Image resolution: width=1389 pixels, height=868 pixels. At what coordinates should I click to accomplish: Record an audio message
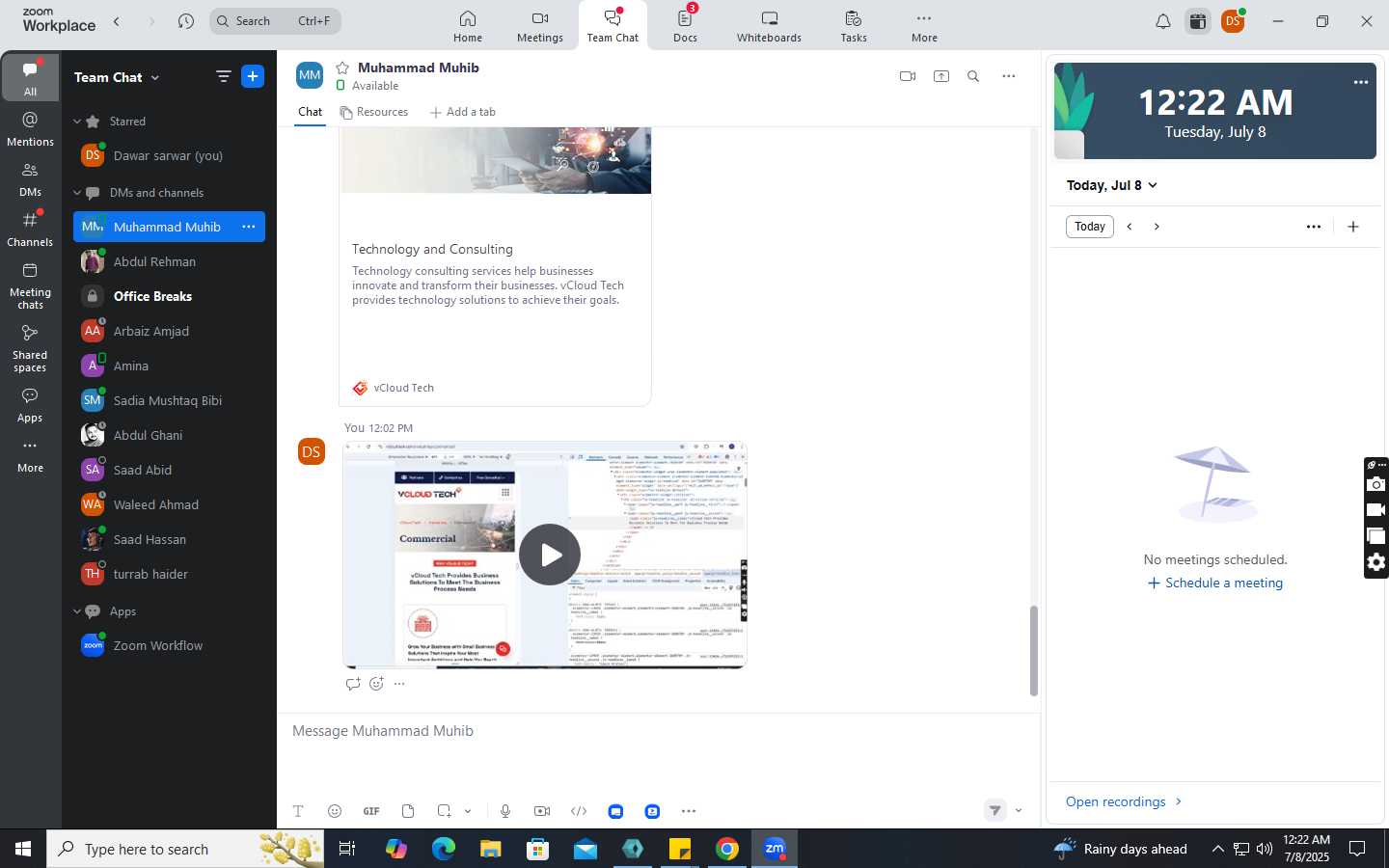tap(505, 811)
